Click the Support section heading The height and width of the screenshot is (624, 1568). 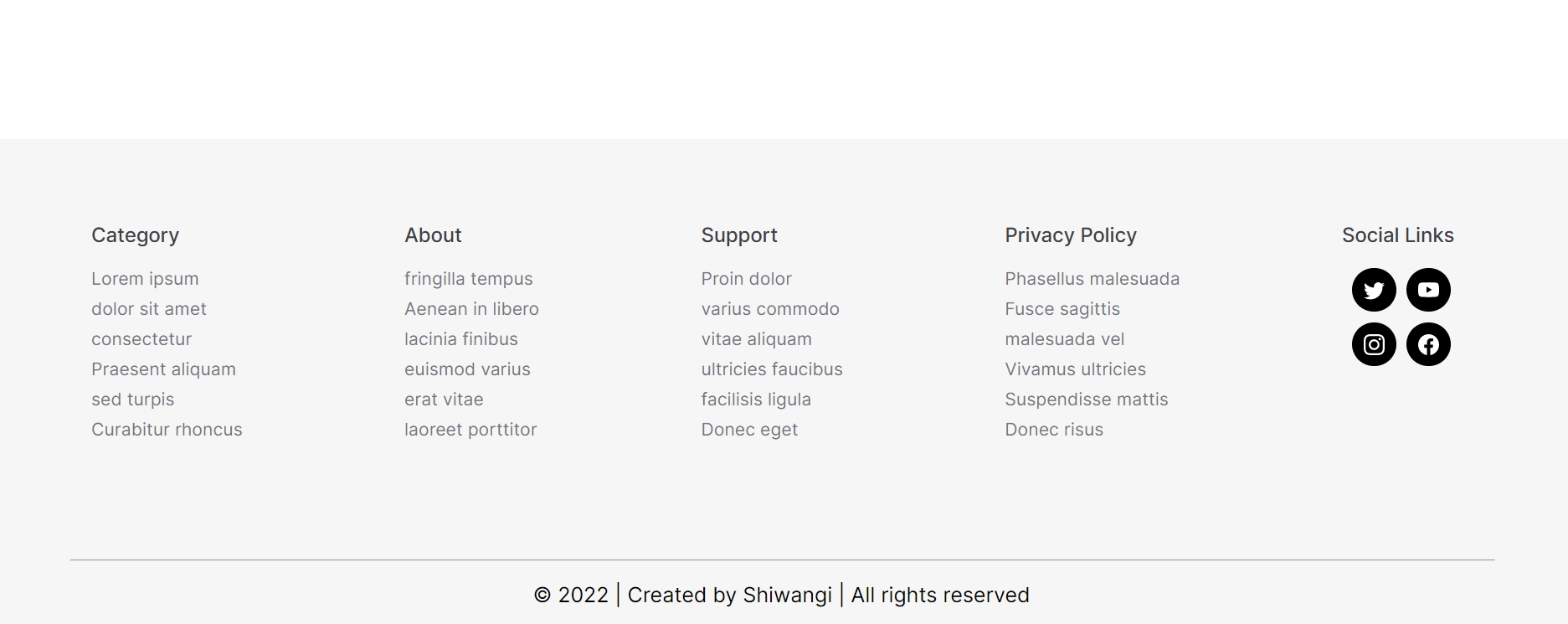(739, 235)
